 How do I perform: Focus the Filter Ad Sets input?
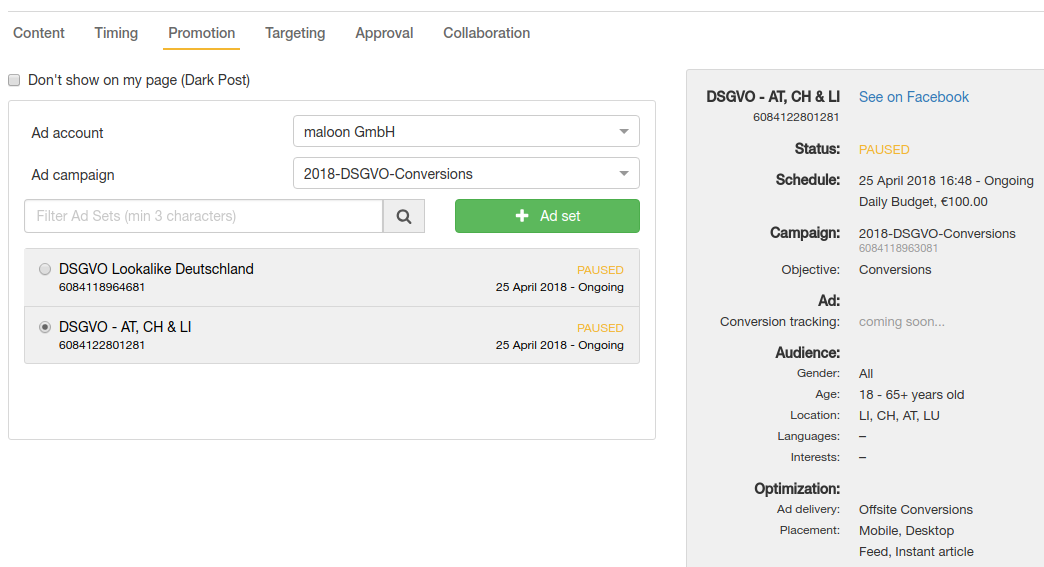[204, 216]
